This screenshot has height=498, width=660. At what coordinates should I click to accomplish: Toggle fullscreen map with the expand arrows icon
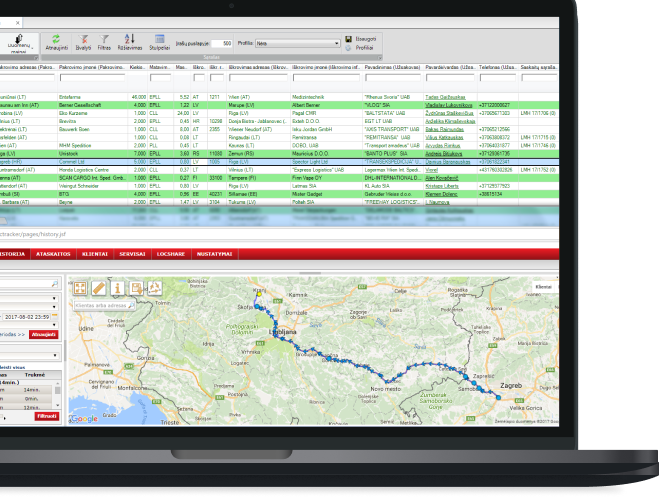click(x=80, y=288)
